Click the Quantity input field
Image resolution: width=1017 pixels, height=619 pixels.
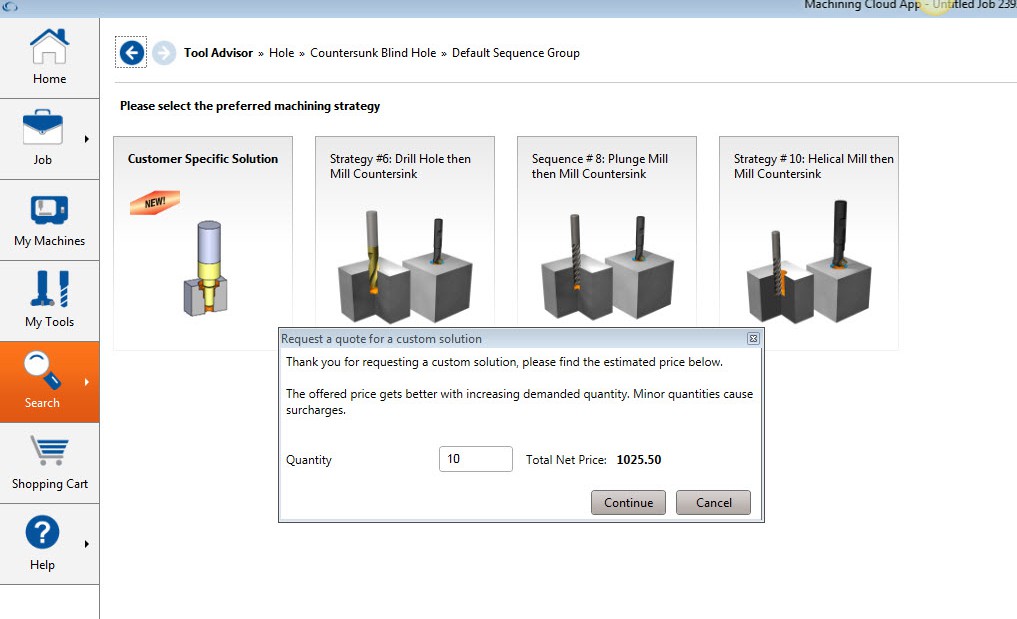coord(475,459)
